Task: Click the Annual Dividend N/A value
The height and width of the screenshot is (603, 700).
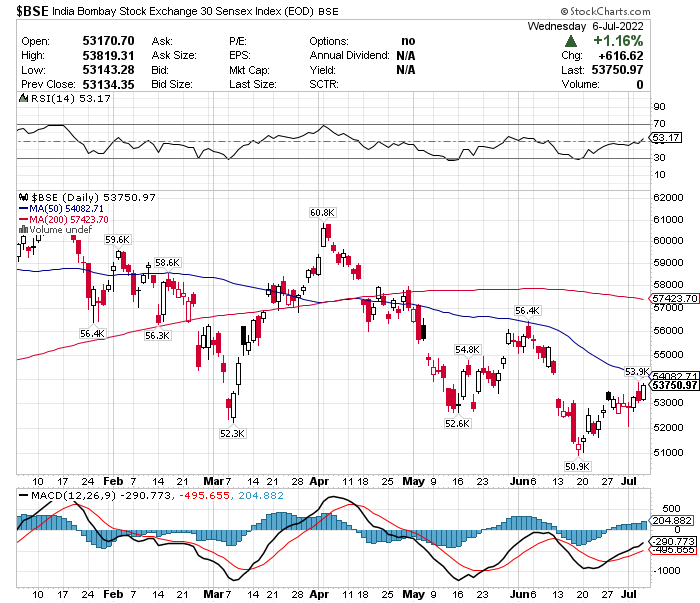Action: (x=406, y=55)
